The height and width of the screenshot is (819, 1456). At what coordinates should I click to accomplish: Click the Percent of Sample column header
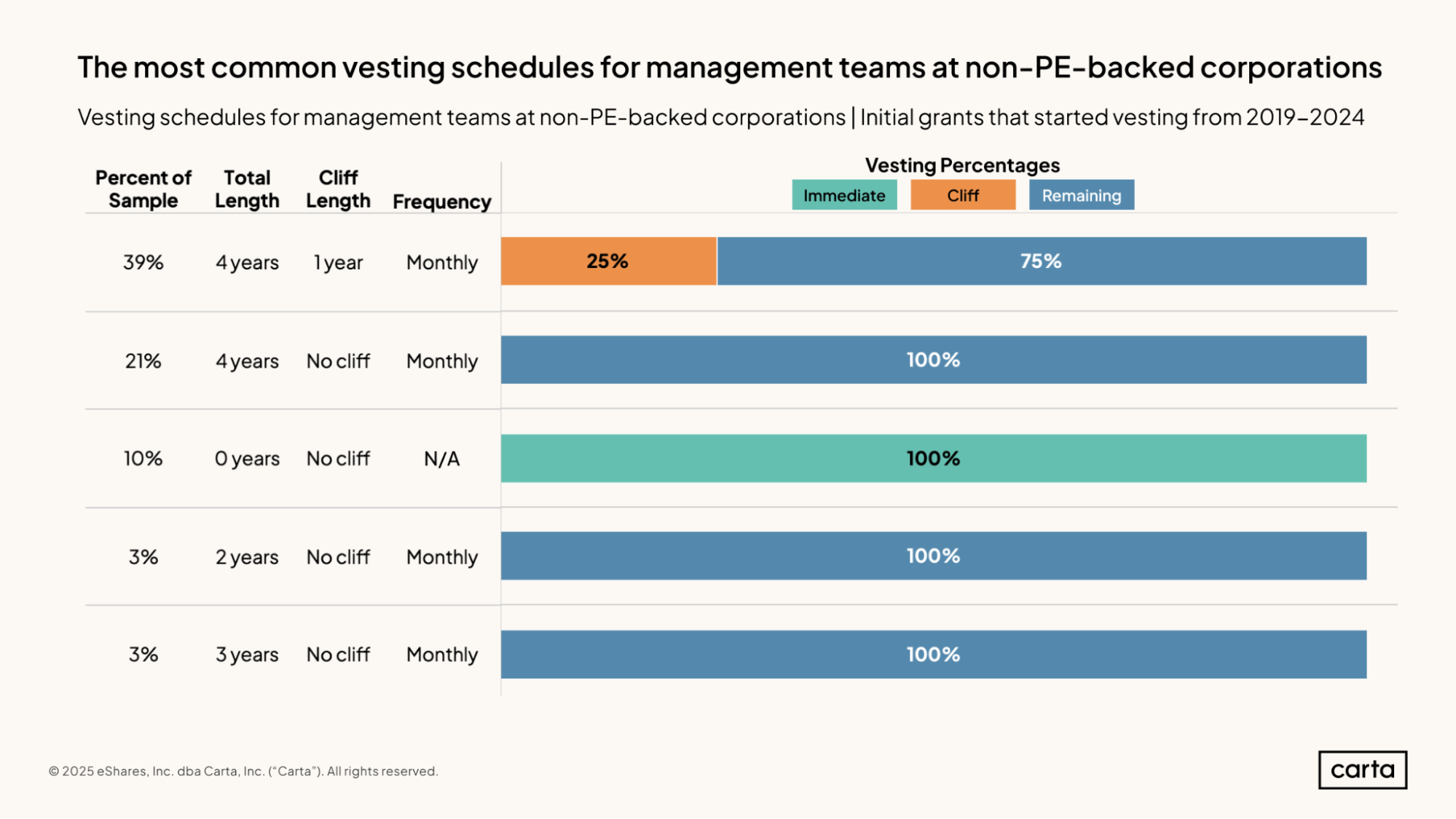[x=143, y=189]
